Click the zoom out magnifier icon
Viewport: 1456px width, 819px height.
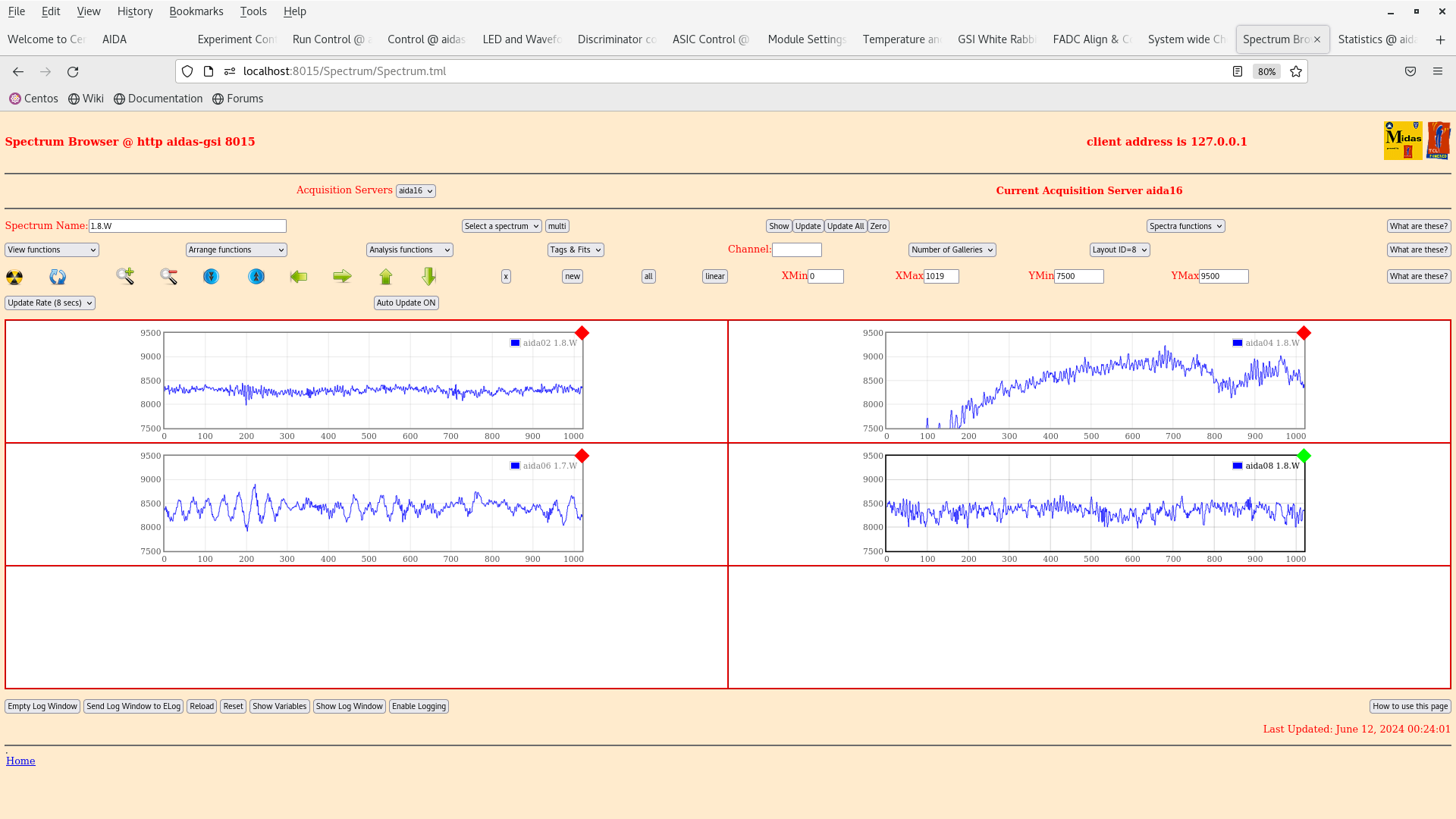[x=168, y=276]
